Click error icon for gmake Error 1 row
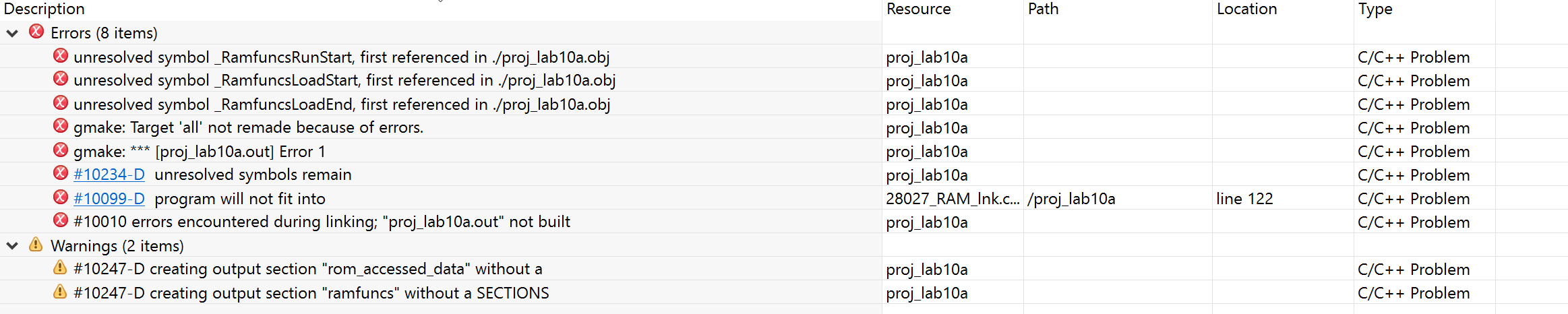 pos(61,150)
